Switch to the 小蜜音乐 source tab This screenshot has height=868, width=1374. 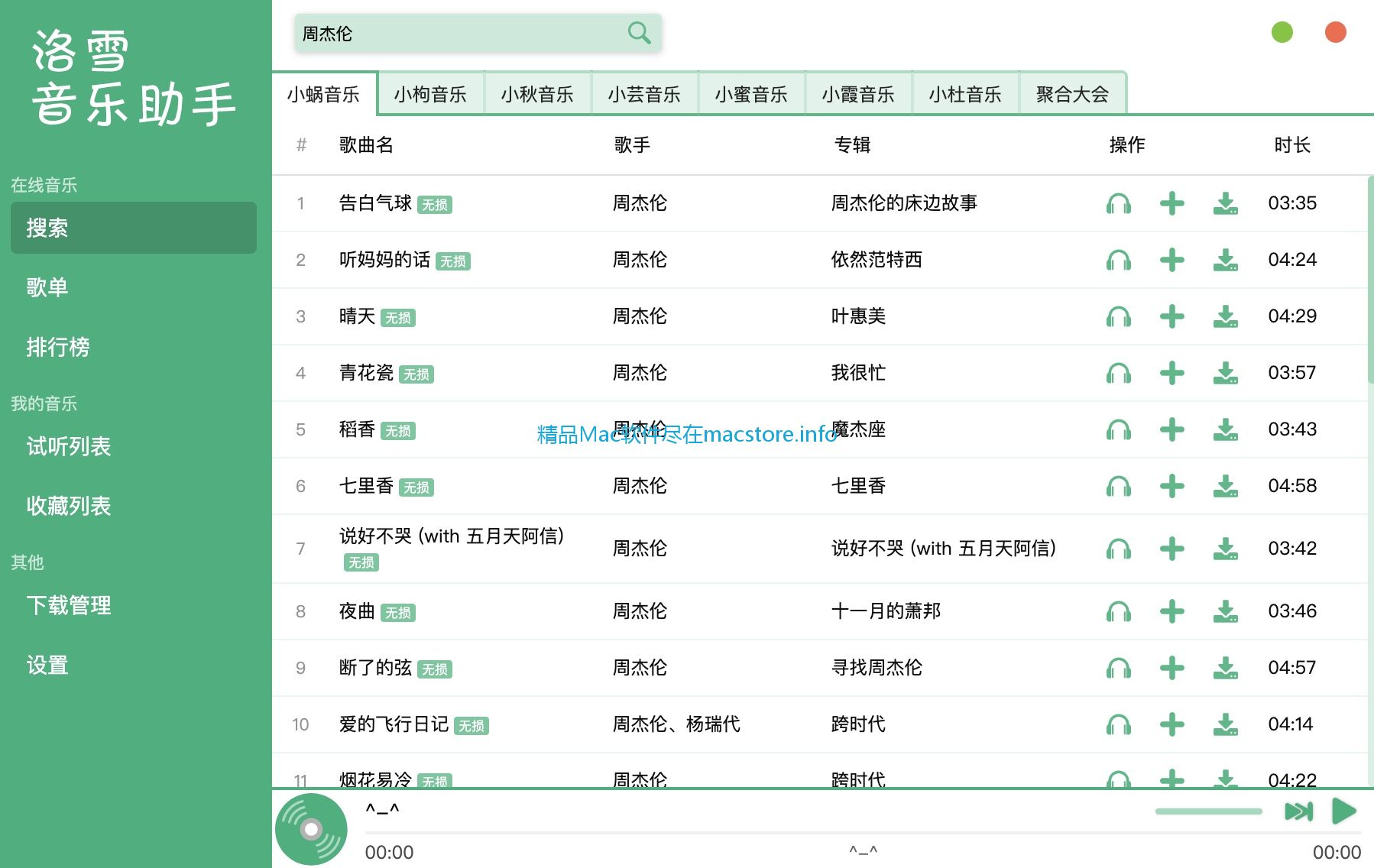[x=751, y=94]
